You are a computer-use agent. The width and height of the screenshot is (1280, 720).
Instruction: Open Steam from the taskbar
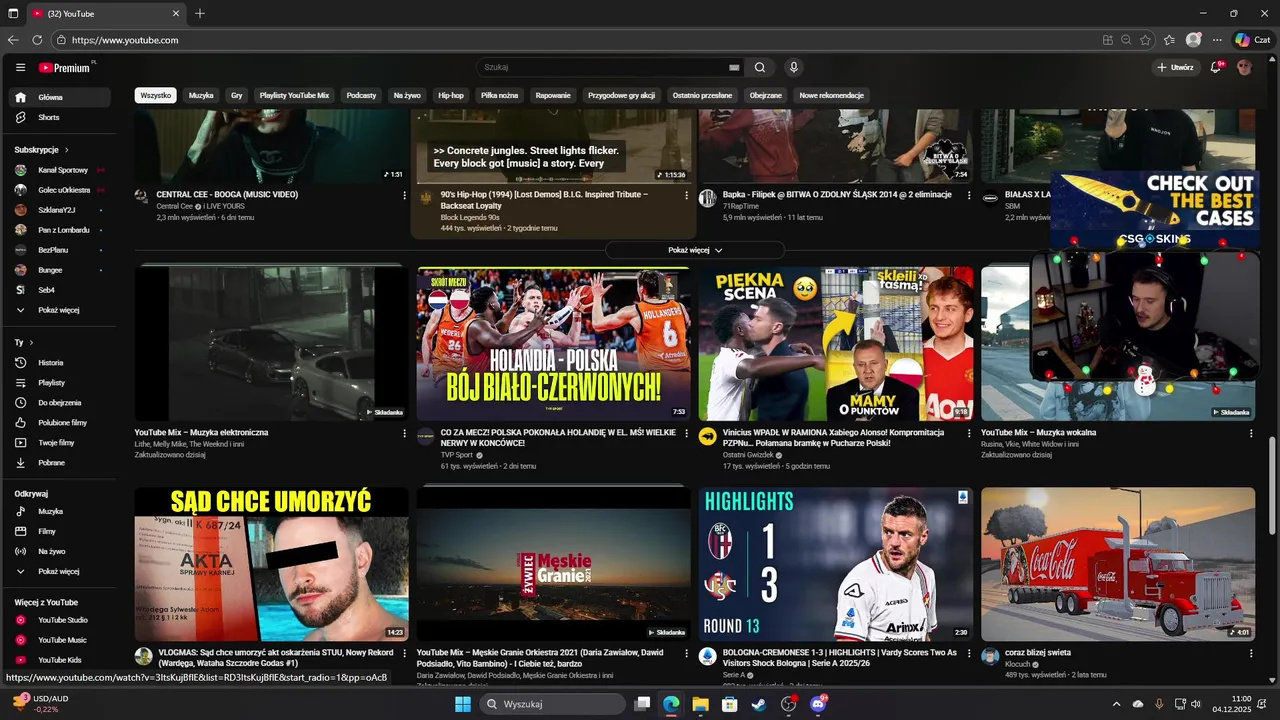click(x=759, y=704)
